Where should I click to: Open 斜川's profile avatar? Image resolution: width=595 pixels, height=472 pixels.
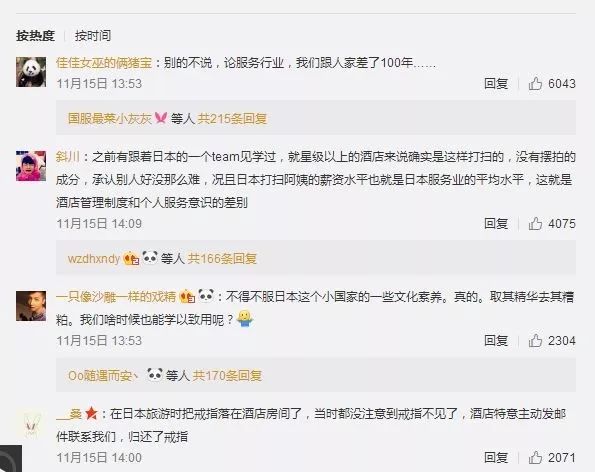(31, 166)
